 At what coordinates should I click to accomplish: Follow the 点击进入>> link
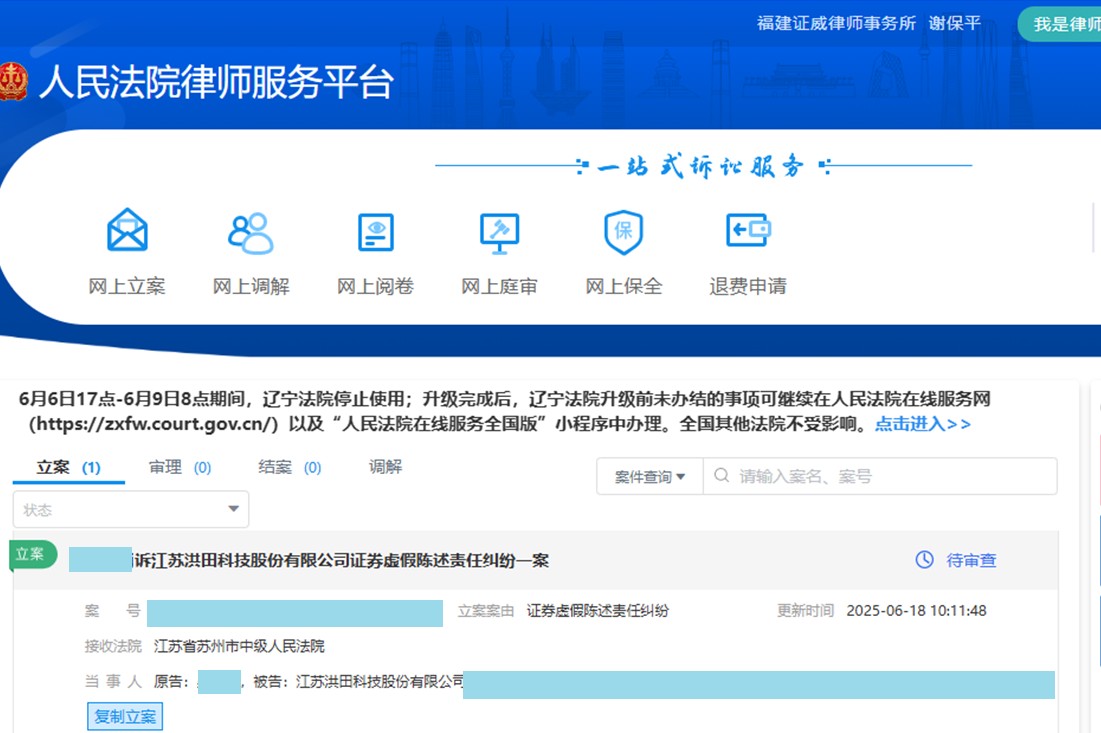click(x=923, y=424)
